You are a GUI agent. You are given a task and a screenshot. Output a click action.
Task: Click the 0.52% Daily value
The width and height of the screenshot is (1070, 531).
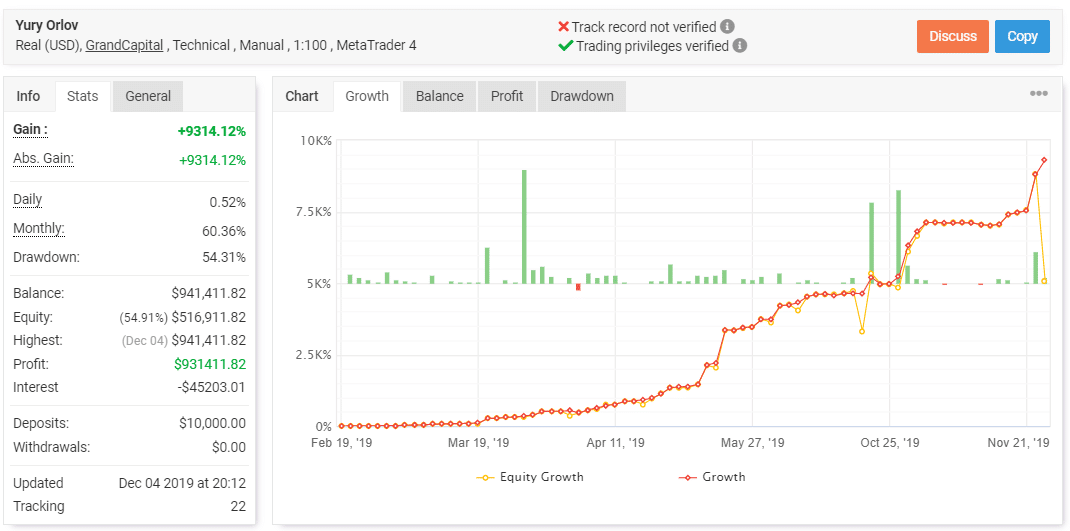point(228,203)
